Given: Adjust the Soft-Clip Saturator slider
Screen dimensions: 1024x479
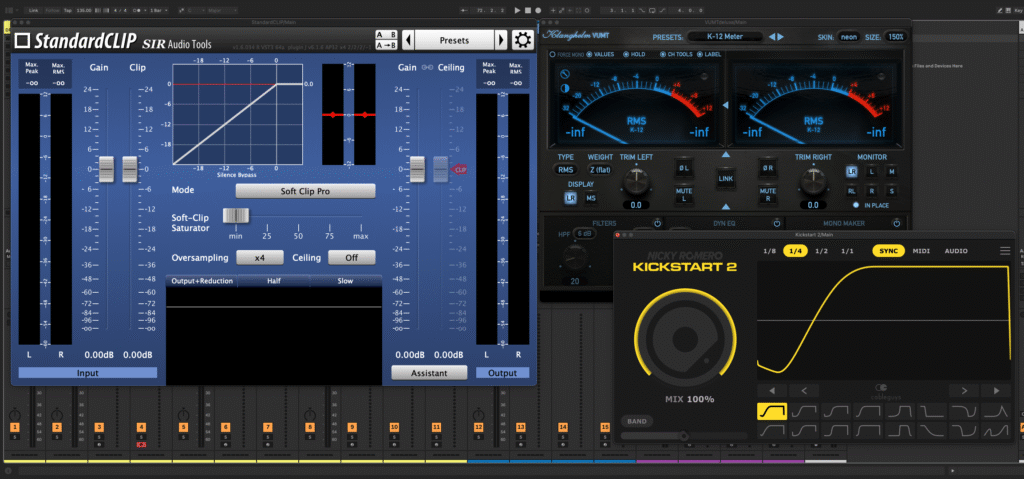Looking at the screenshot, I should click(236, 216).
